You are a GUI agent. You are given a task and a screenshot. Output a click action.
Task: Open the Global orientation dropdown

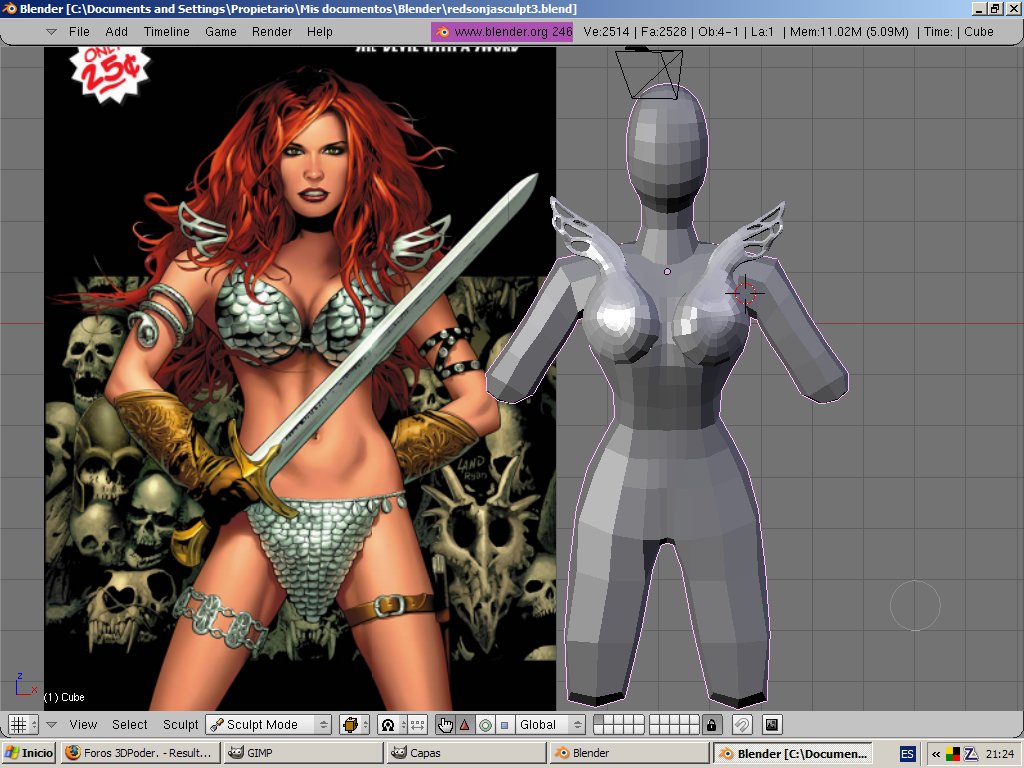(x=549, y=724)
